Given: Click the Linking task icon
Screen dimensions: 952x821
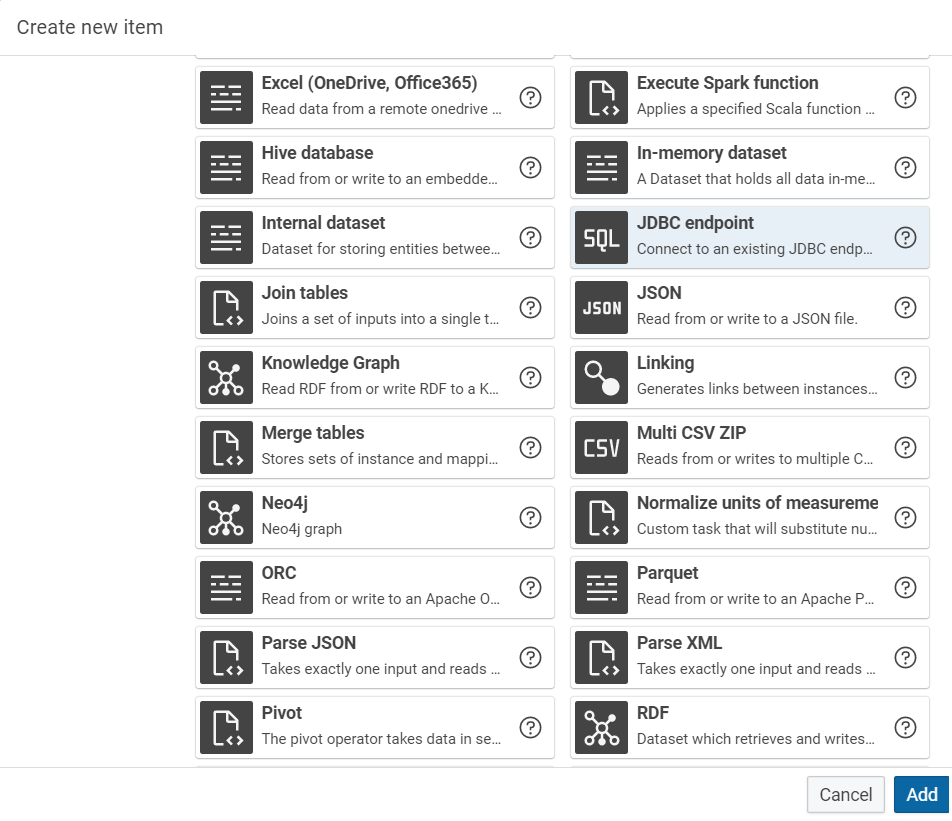Looking at the screenshot, I should coord(601,378).
